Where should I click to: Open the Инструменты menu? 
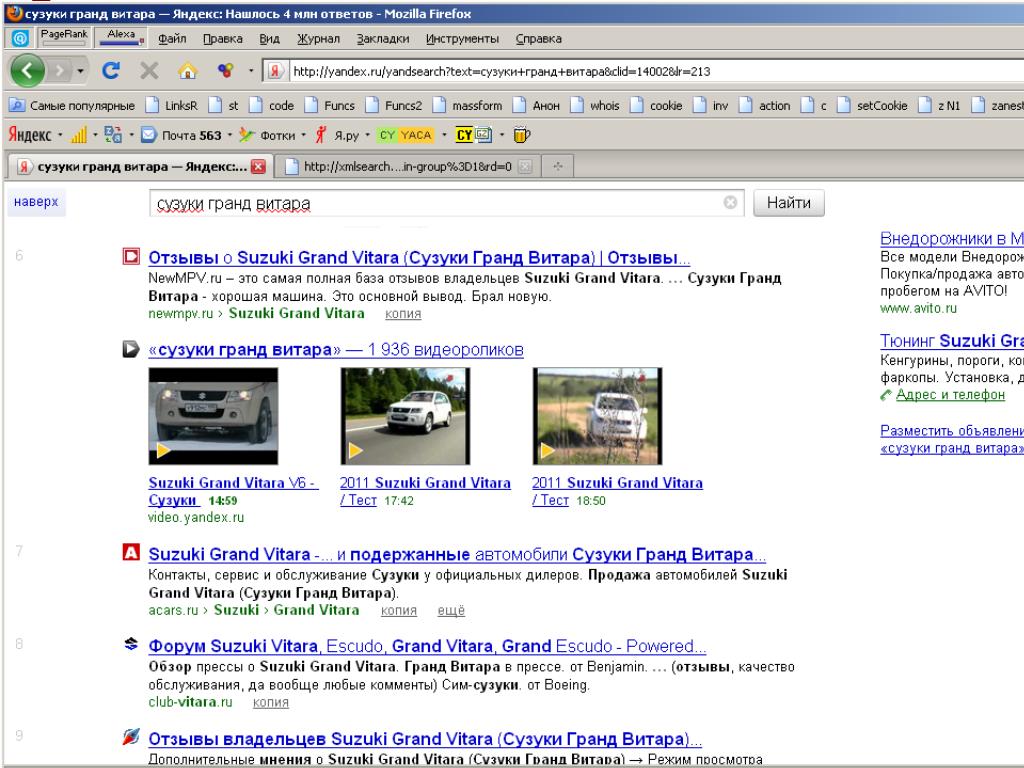(x=462, y=39)
